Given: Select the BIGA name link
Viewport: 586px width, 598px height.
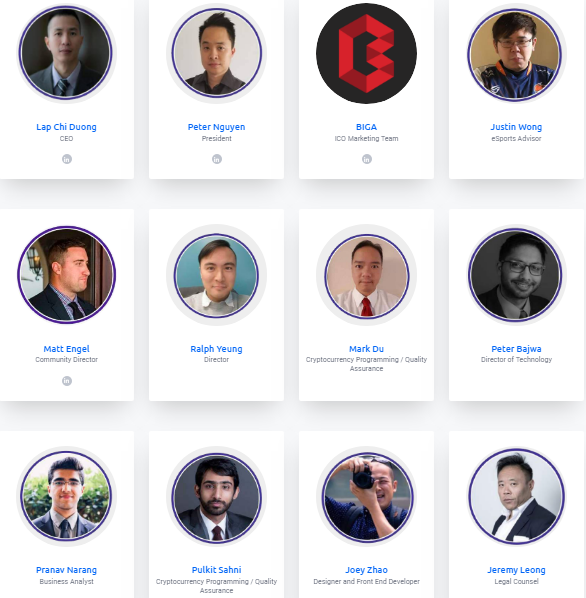Looking at the screenshot, I should point(366,127).
